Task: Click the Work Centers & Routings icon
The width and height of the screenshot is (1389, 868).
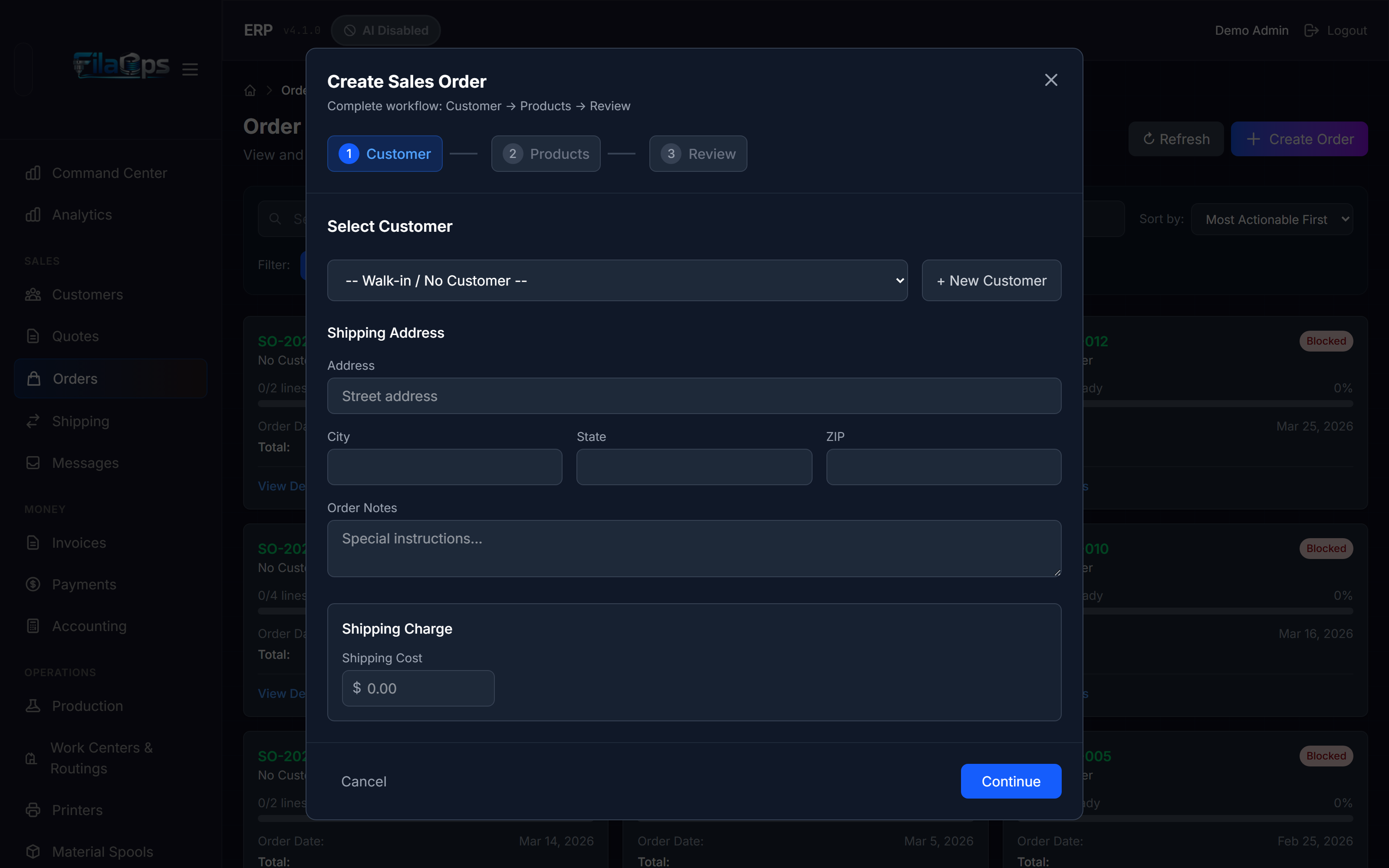Action: coord(32,758)
